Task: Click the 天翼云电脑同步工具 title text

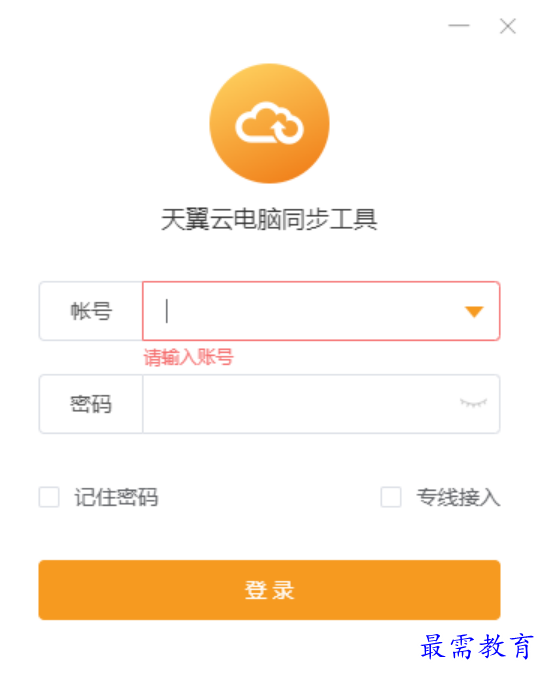Action: click(269, 219)
